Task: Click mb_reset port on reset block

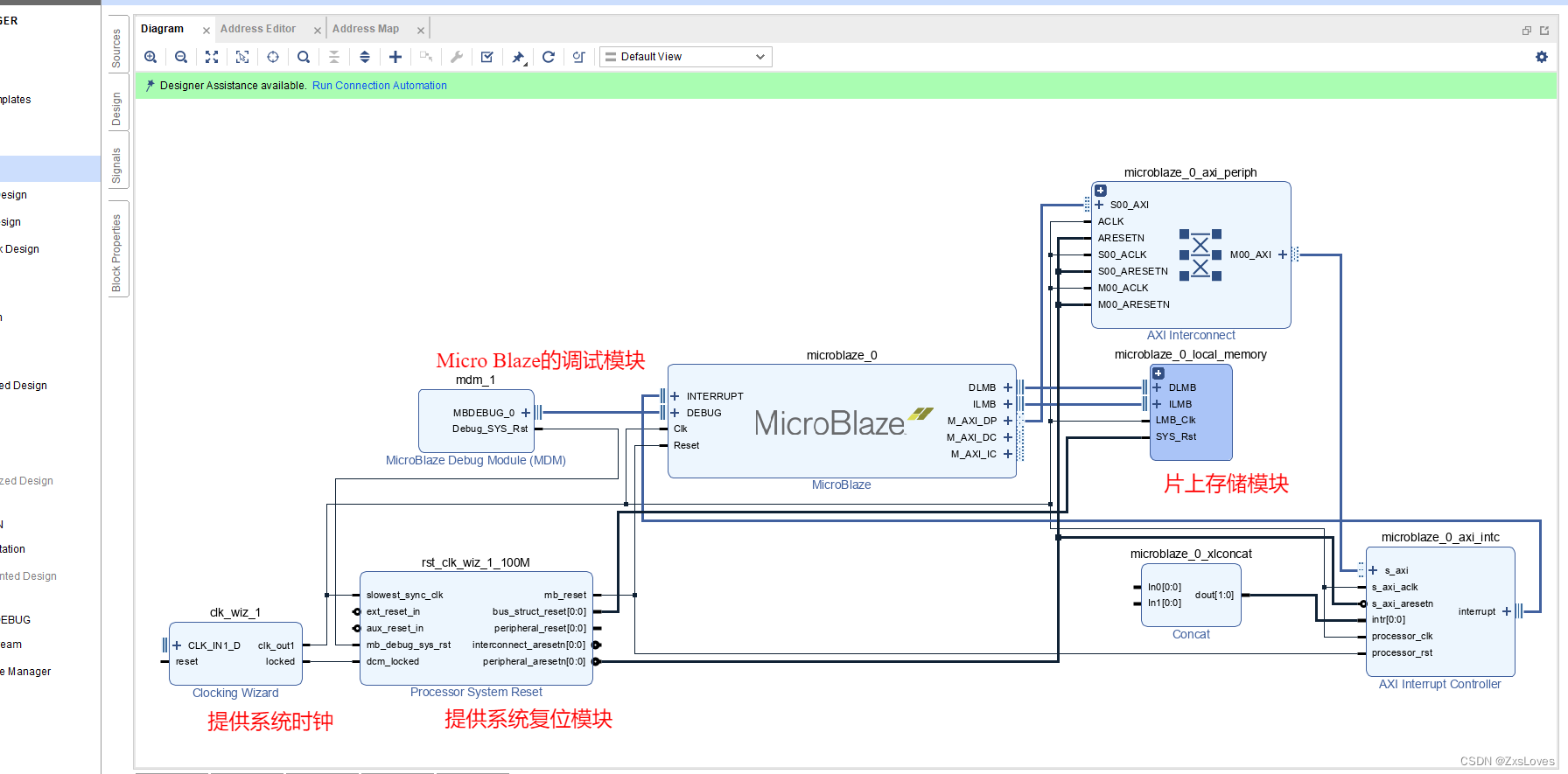Action: click(x=565, y=595)
